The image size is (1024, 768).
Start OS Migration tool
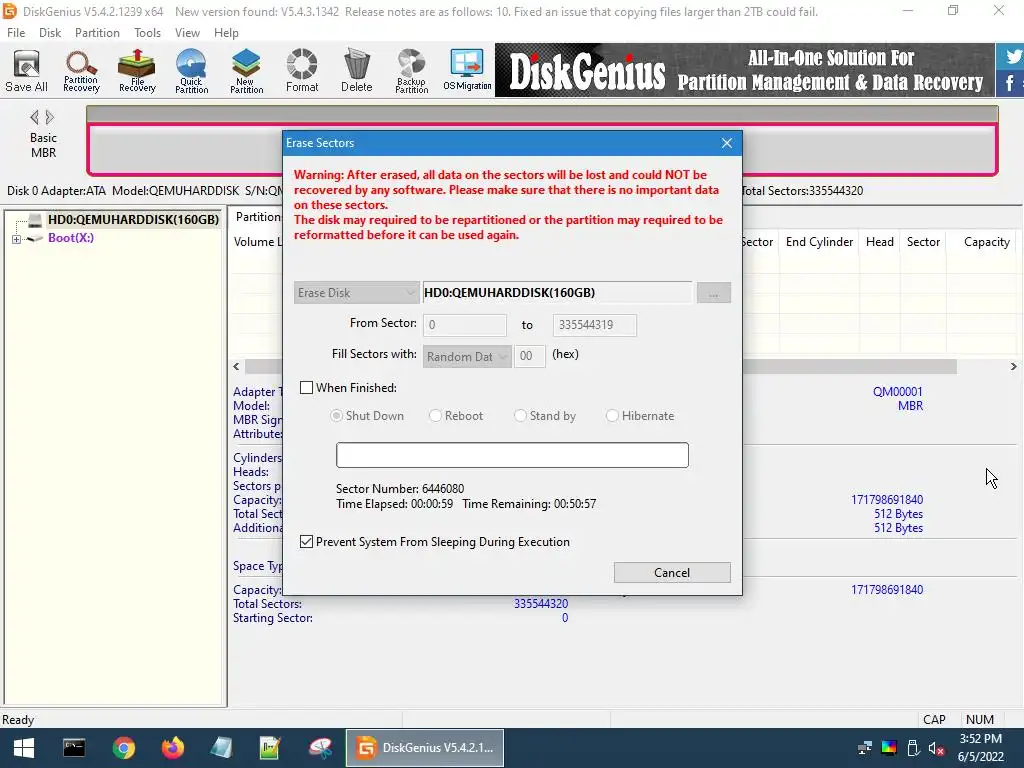tap(467, 71)
